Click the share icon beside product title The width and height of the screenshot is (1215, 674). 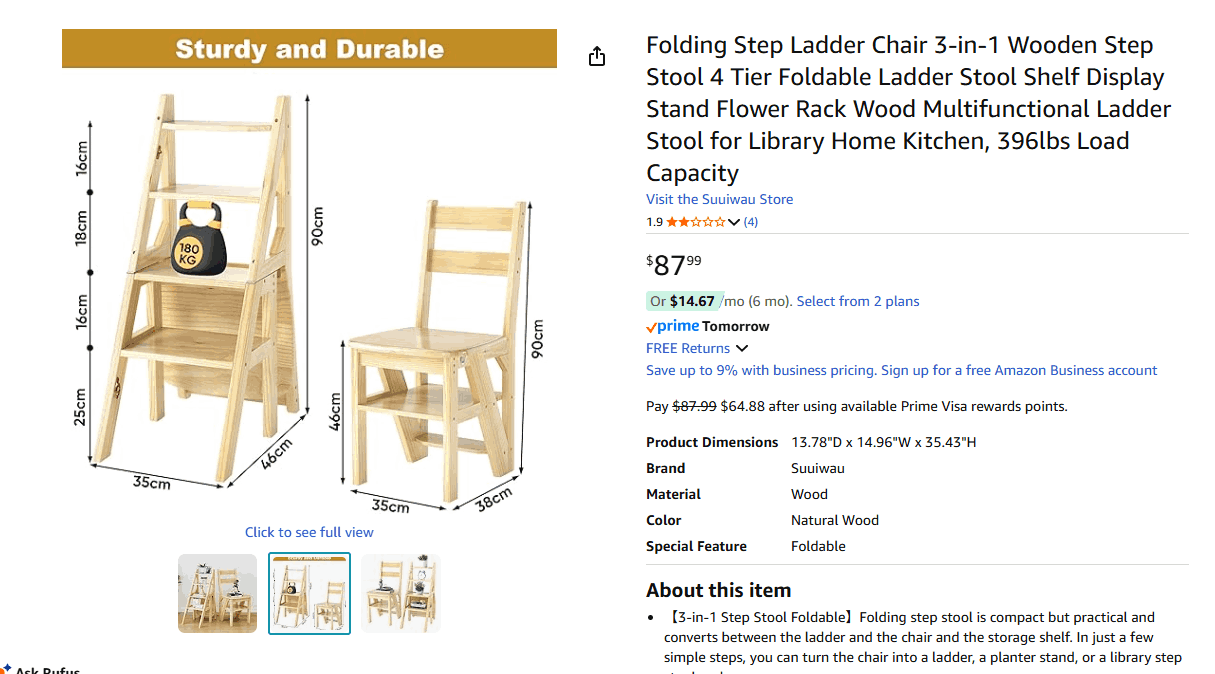(597, 56)
